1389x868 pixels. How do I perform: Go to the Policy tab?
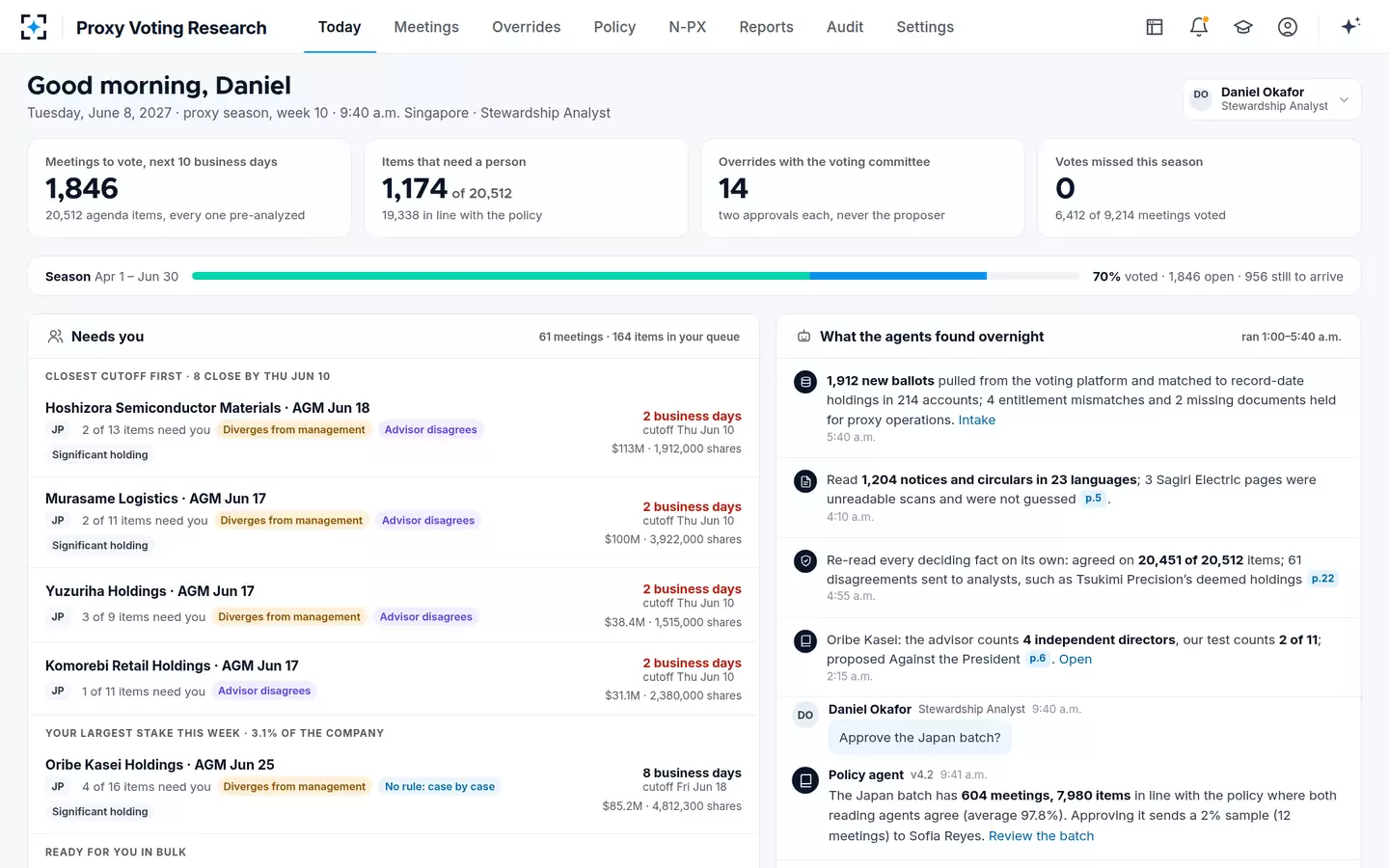[x=614, y=27]
